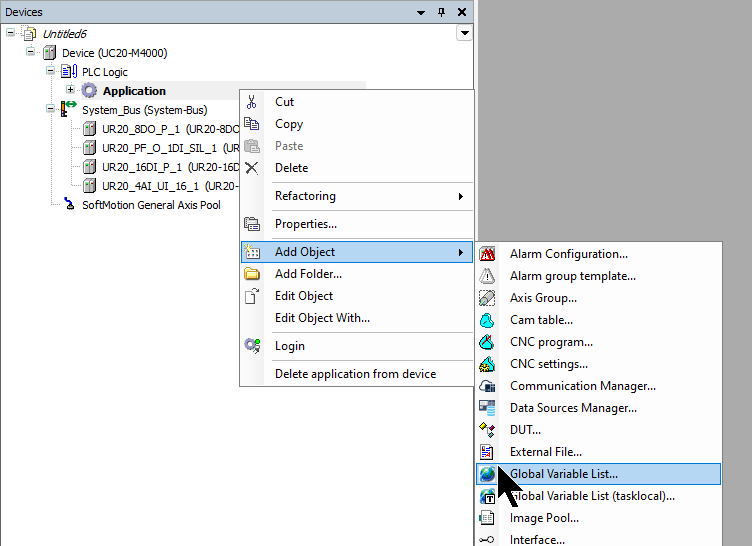The width and height of the screenshot is (752, 546).
Task: Select SoftMotion General Axis Pool item
Action: pos(151,205)
